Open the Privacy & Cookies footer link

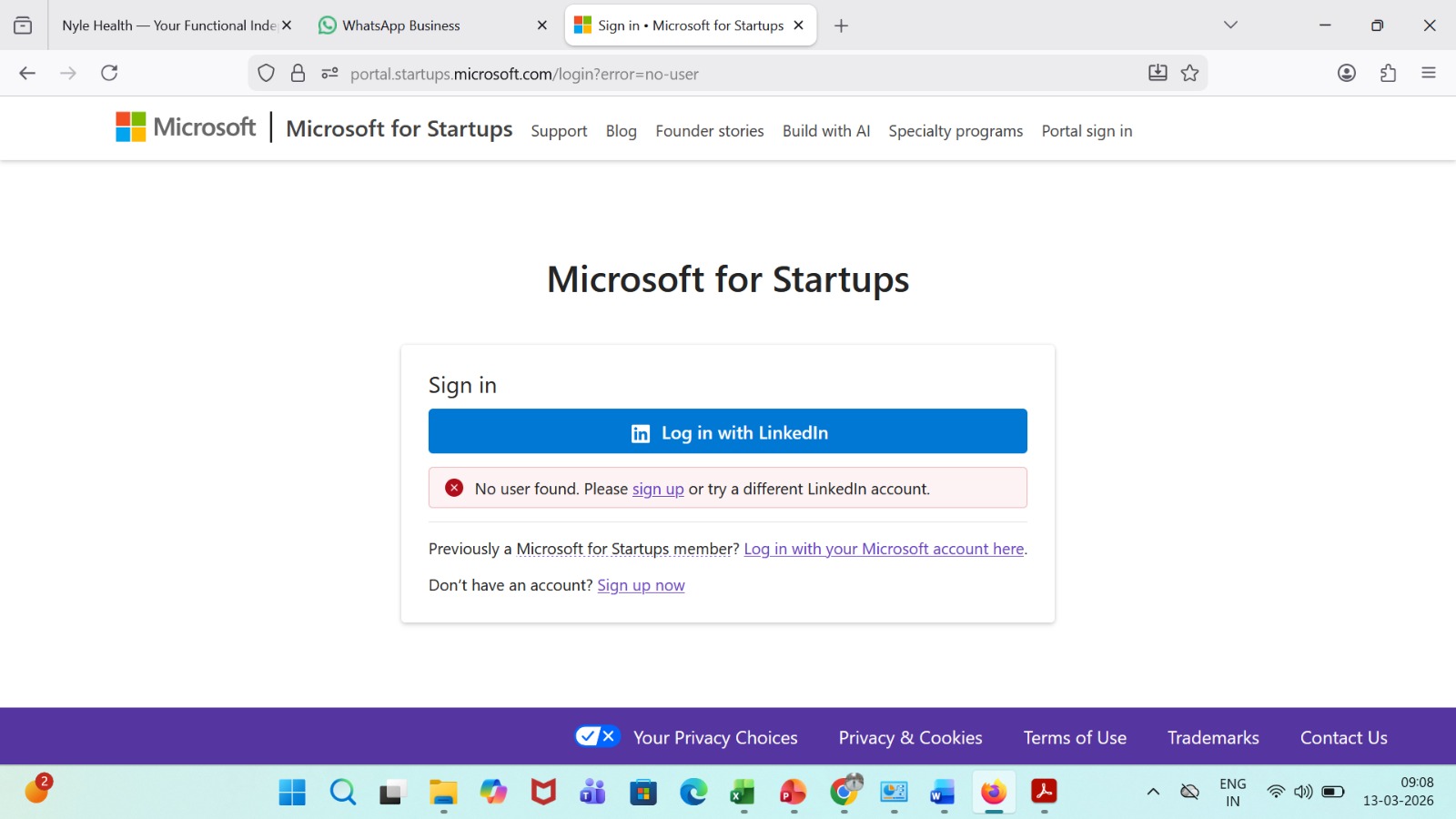point(910,738)
